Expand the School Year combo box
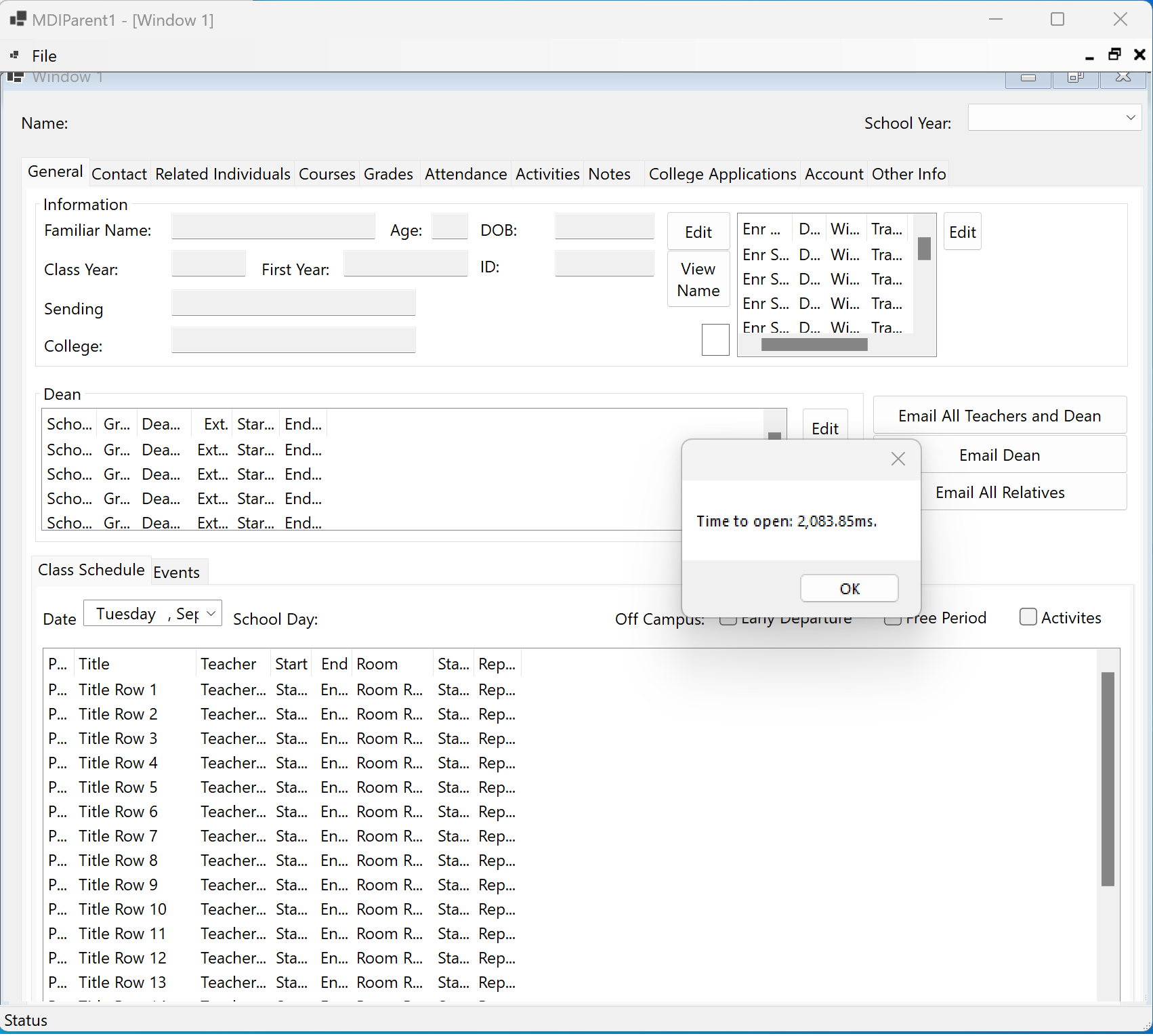The image size is (1153, 1036). [x=1130, y=117]
